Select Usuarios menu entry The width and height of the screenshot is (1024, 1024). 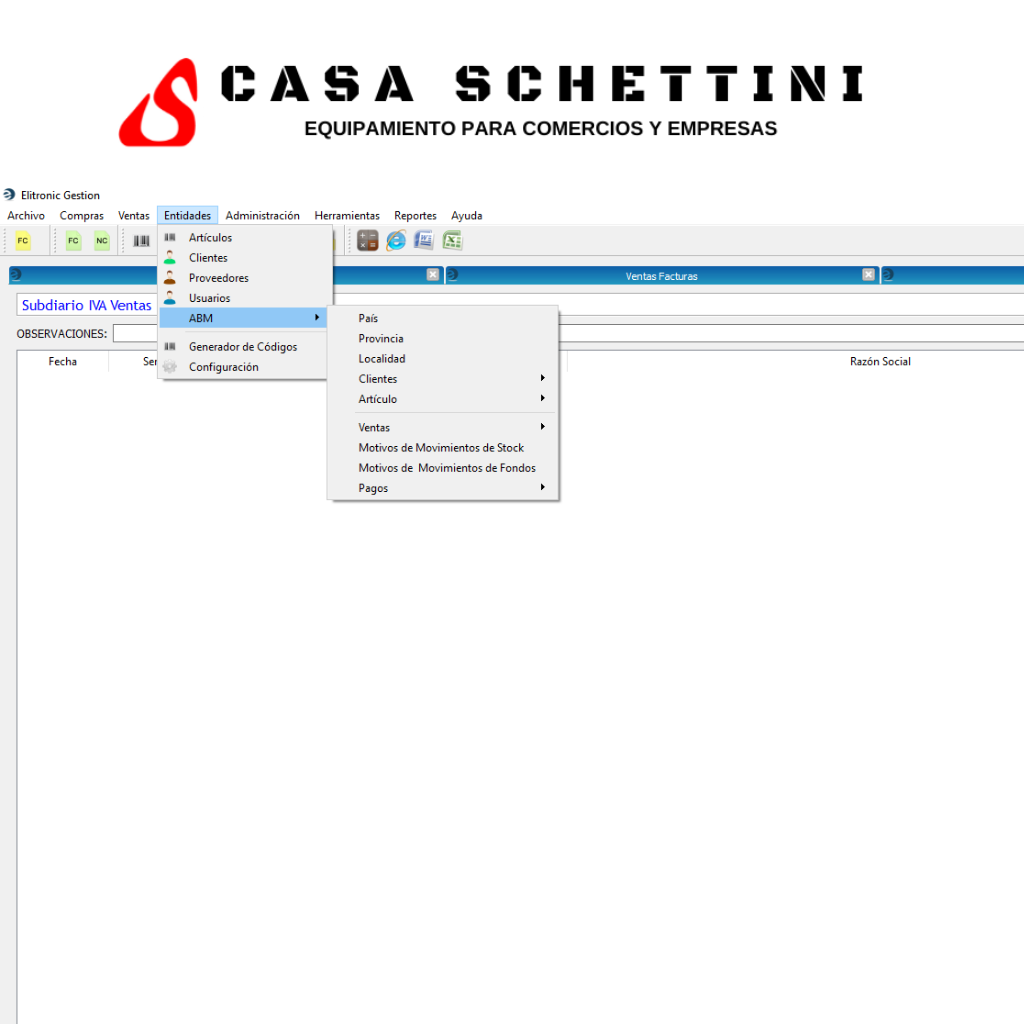(245, 298)
